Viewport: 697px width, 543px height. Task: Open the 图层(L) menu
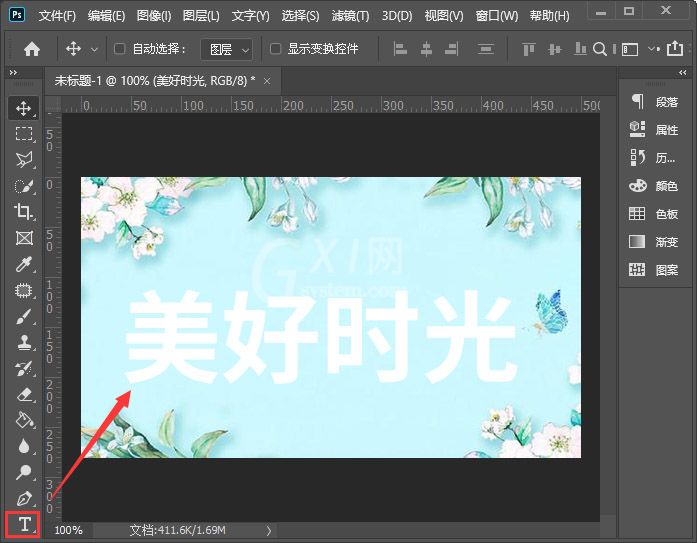[201, 16]
